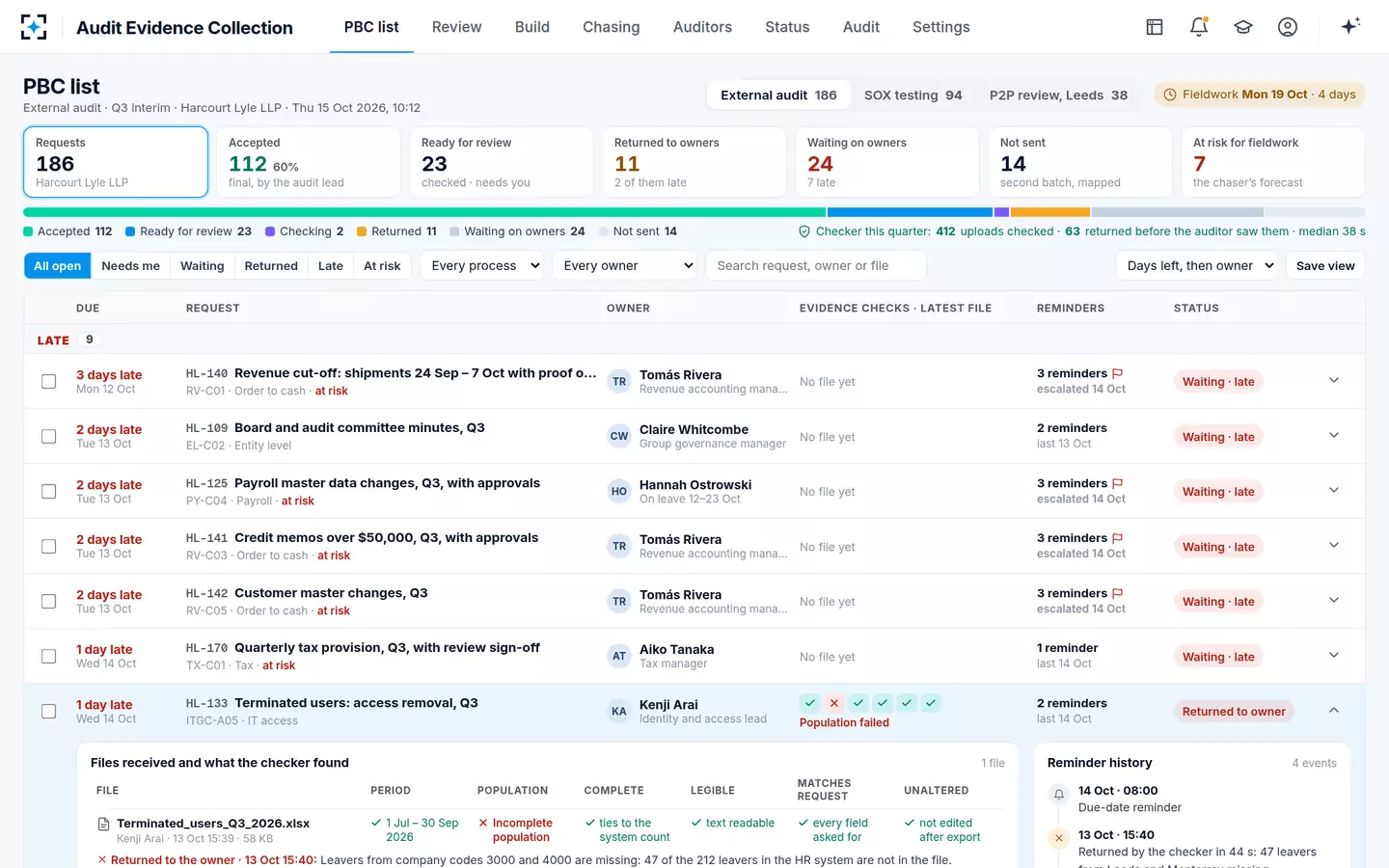1389x868 pixels.
Task: Open the layout panel icon in header
Action: click(x=1155, y=27)
